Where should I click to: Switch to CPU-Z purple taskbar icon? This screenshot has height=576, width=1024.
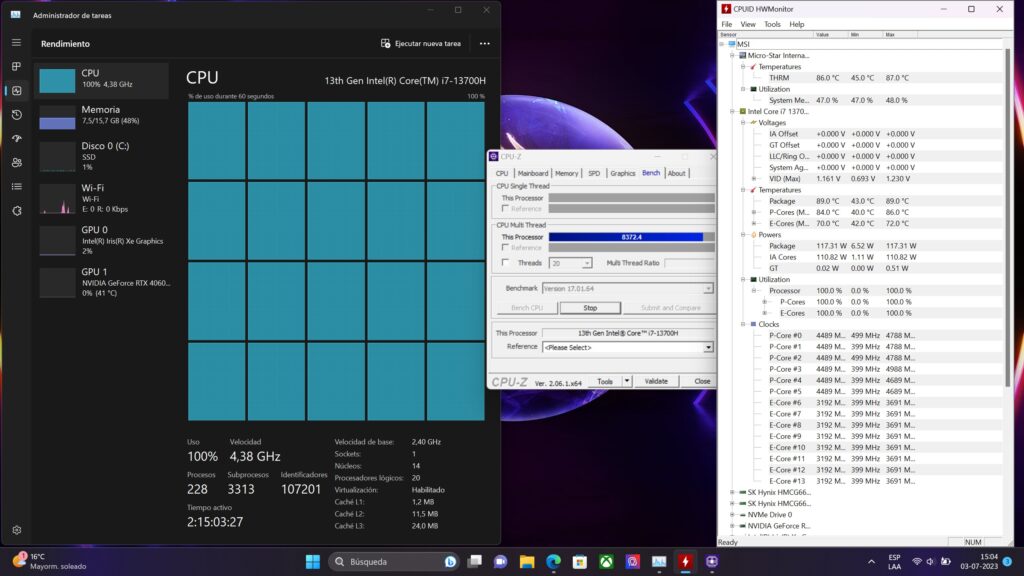tap(712, 562)
